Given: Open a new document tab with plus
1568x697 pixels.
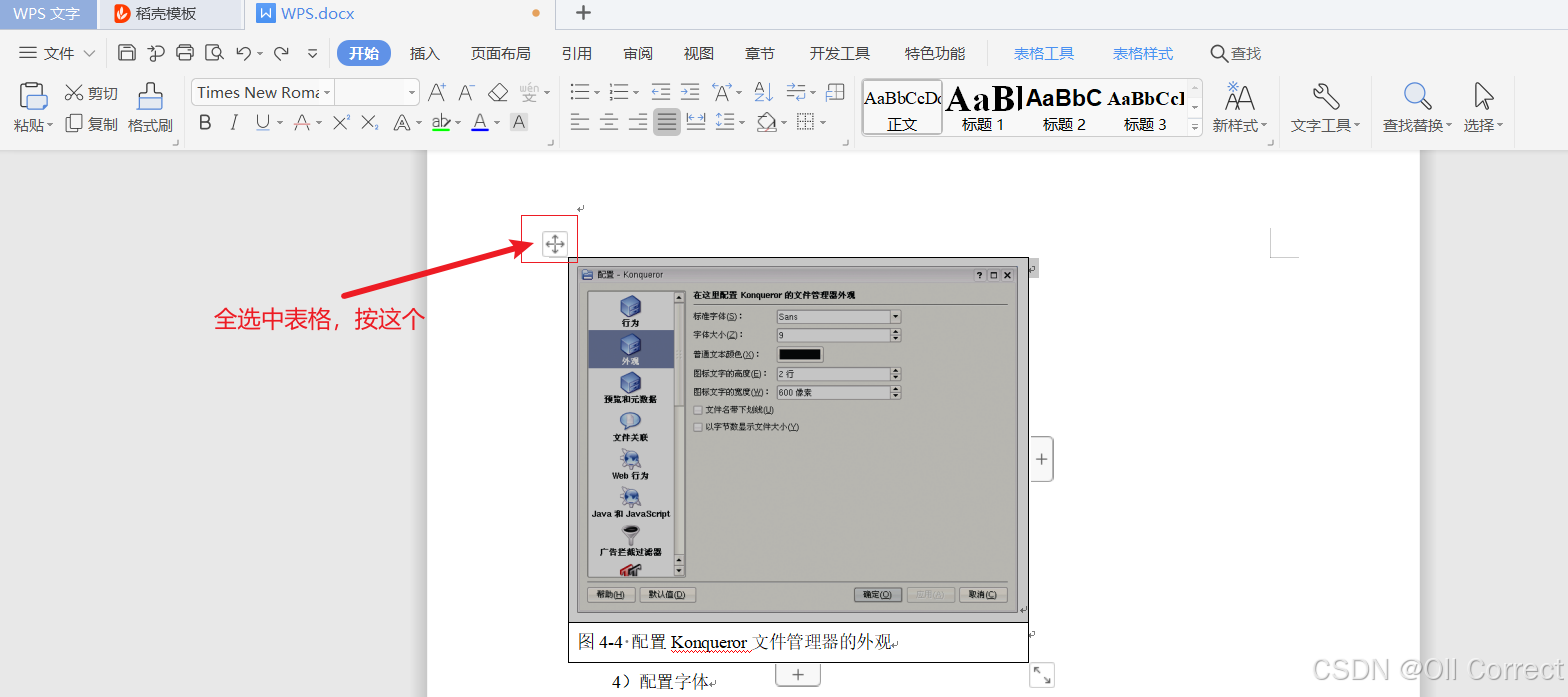Looking at the screenshot, I should coord(584,13).
